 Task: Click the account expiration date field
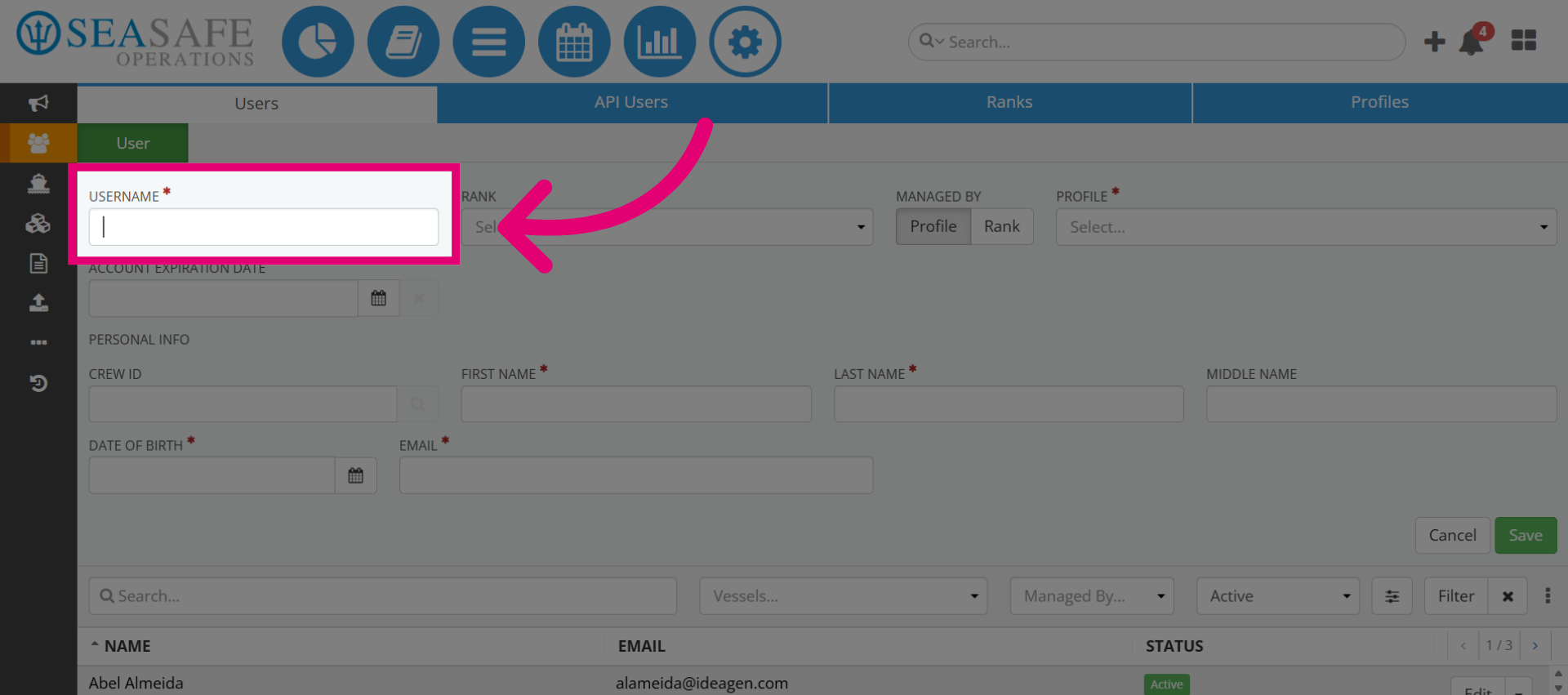[223, 298]
